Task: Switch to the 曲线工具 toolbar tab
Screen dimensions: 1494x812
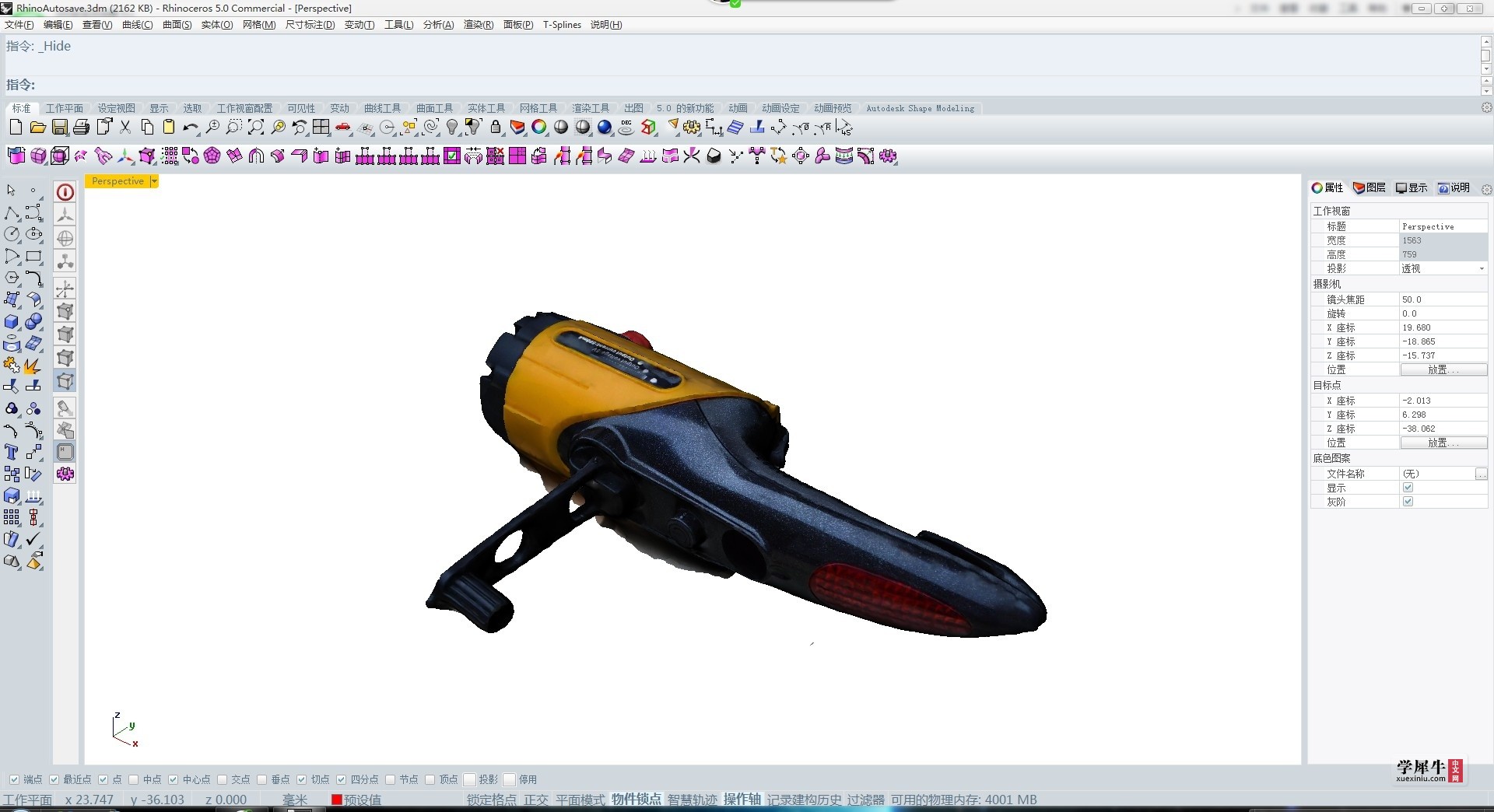Action: coord(382,108)
